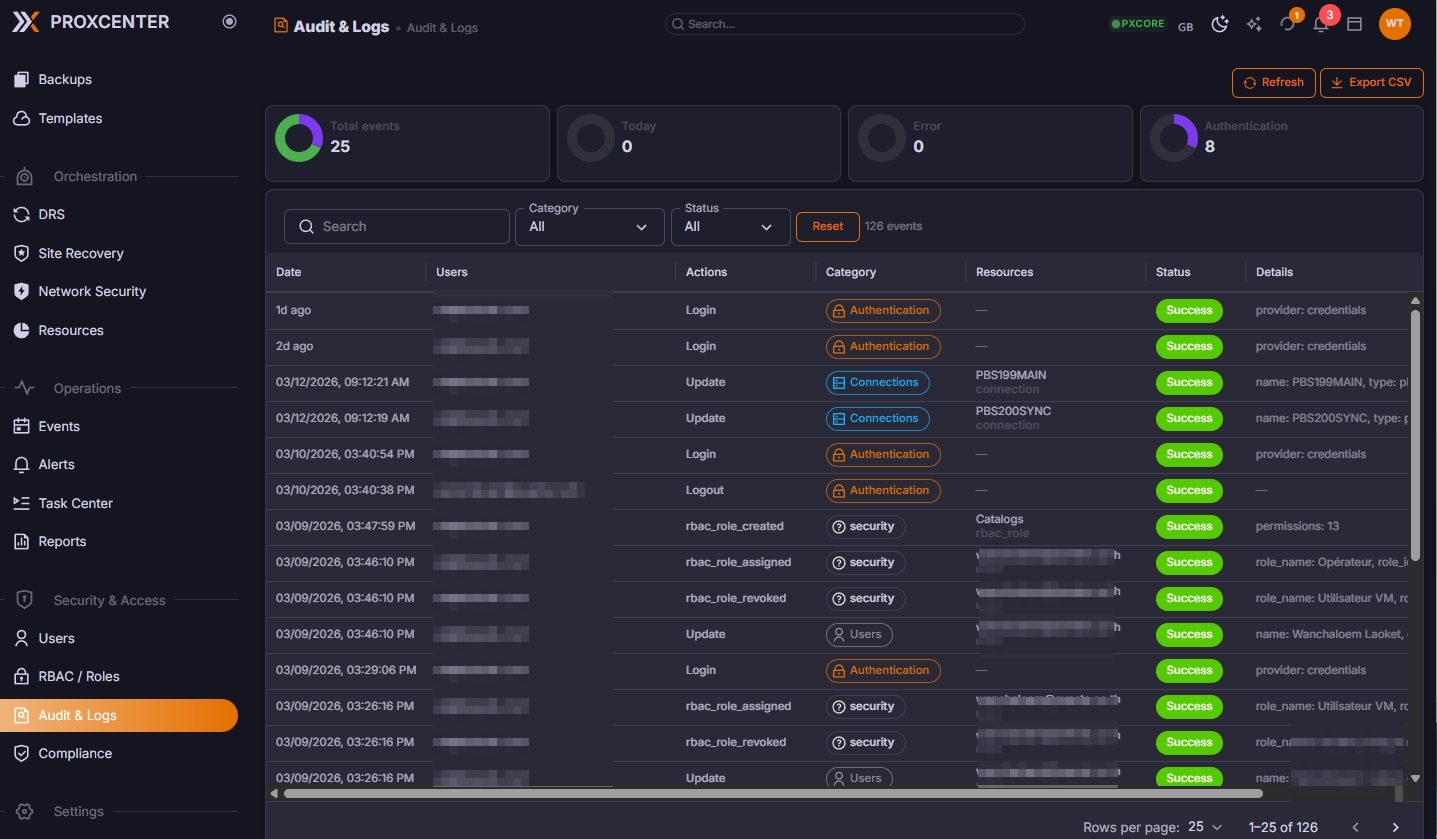Open Network Security in the sidebar
Viewport: 1437px width, 839px height.
point(92,292)
